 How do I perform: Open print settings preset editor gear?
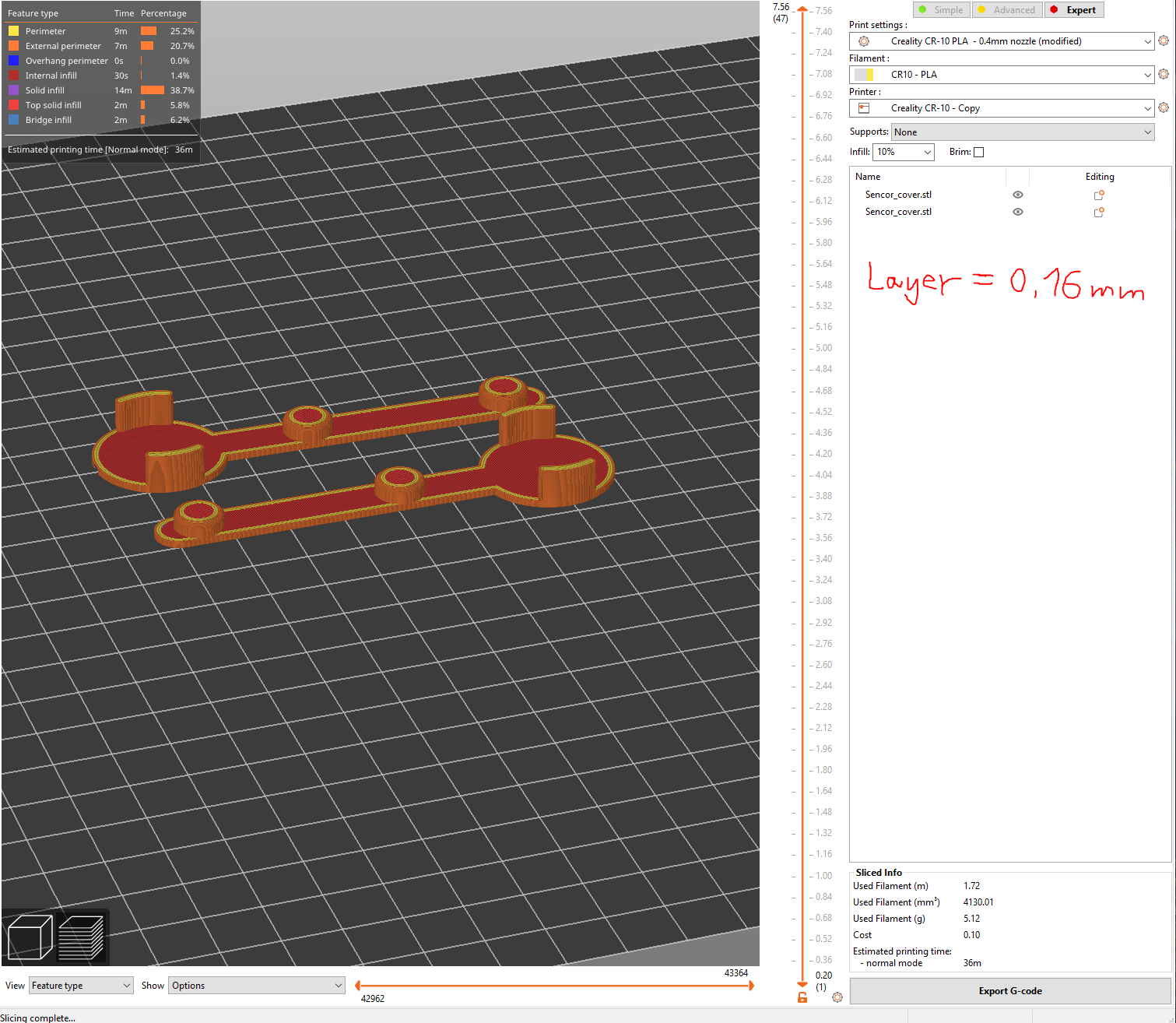click(x=1163, y=40)
